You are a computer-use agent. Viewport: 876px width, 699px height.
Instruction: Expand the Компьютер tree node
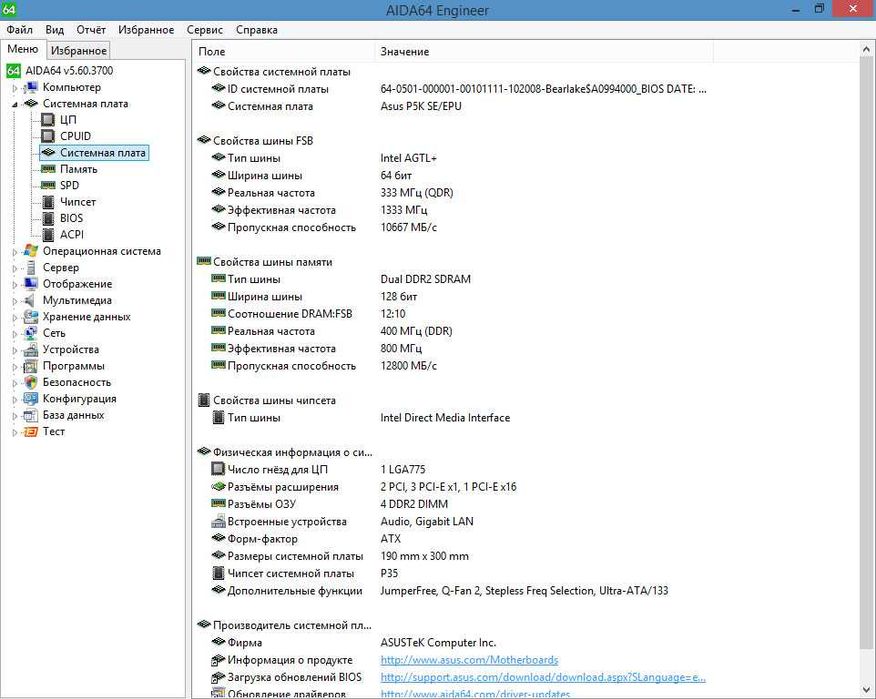15,88
